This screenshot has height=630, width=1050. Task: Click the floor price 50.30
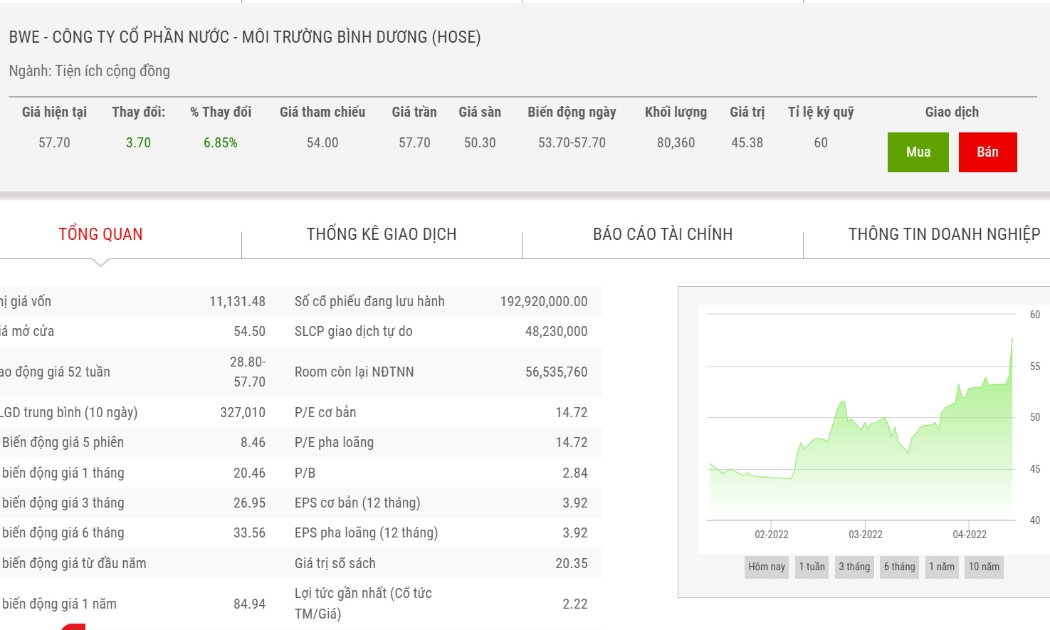(x=480, y=143)
